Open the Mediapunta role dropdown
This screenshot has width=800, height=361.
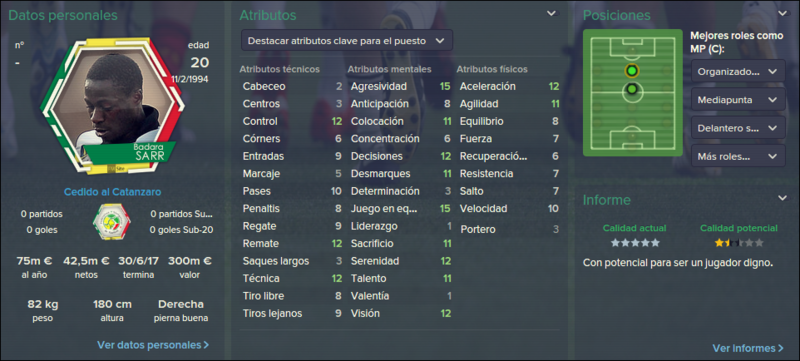click(738, 100)
